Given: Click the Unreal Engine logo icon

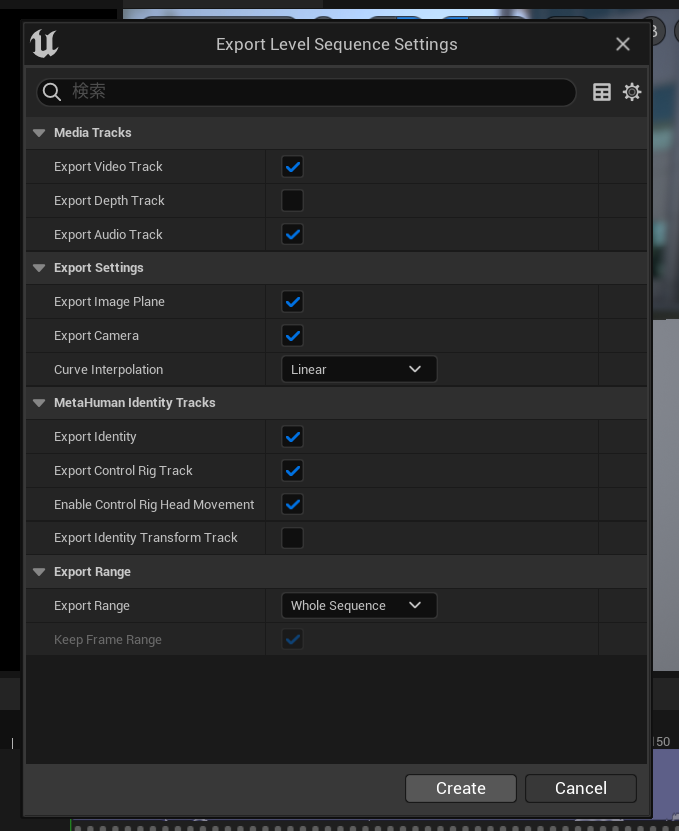Looking at the screenshot, I should click(x=44, y=44).
